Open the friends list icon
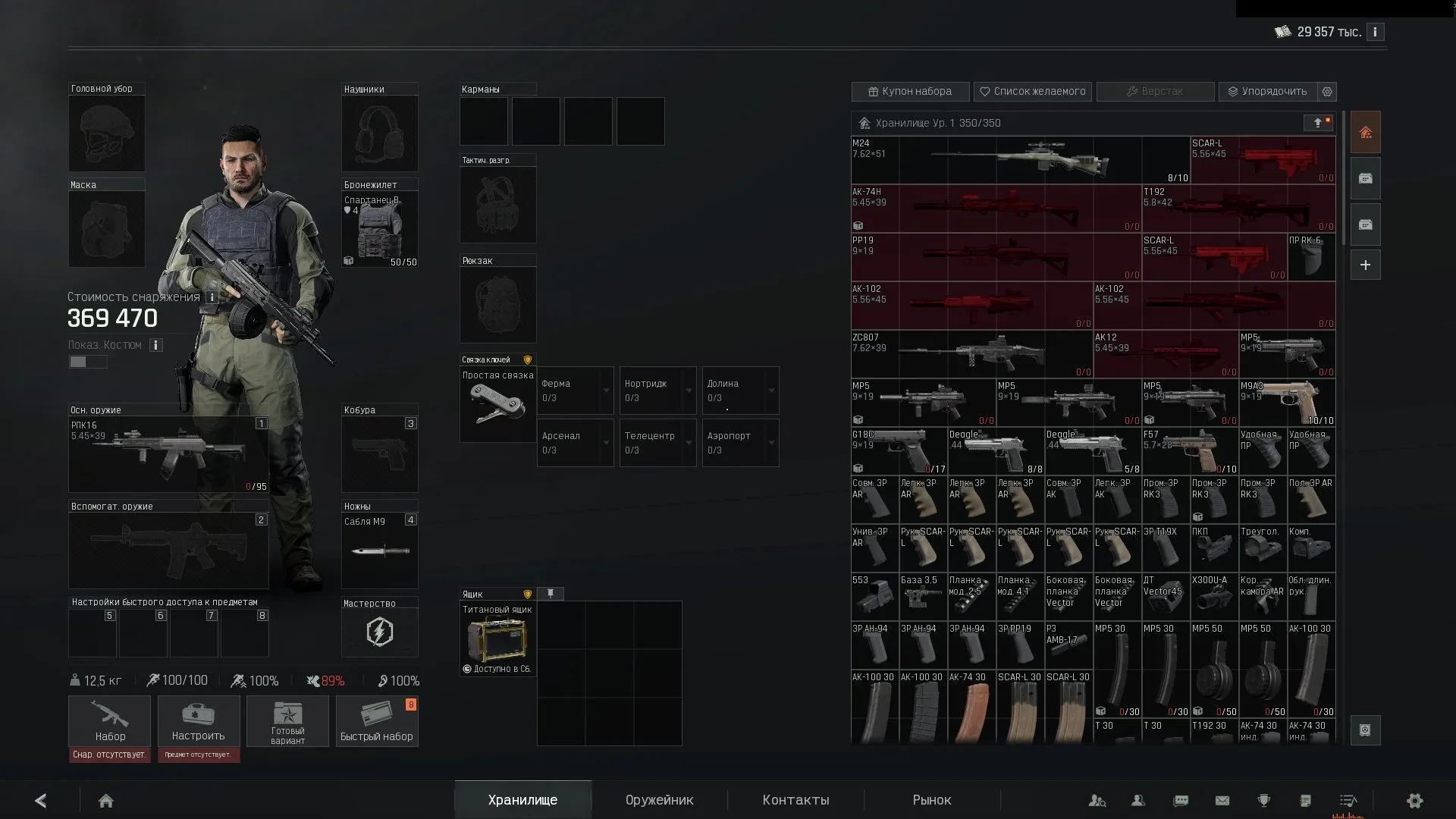The width and height of the screenshot is (1456, 819). (x=1138, y=800)
